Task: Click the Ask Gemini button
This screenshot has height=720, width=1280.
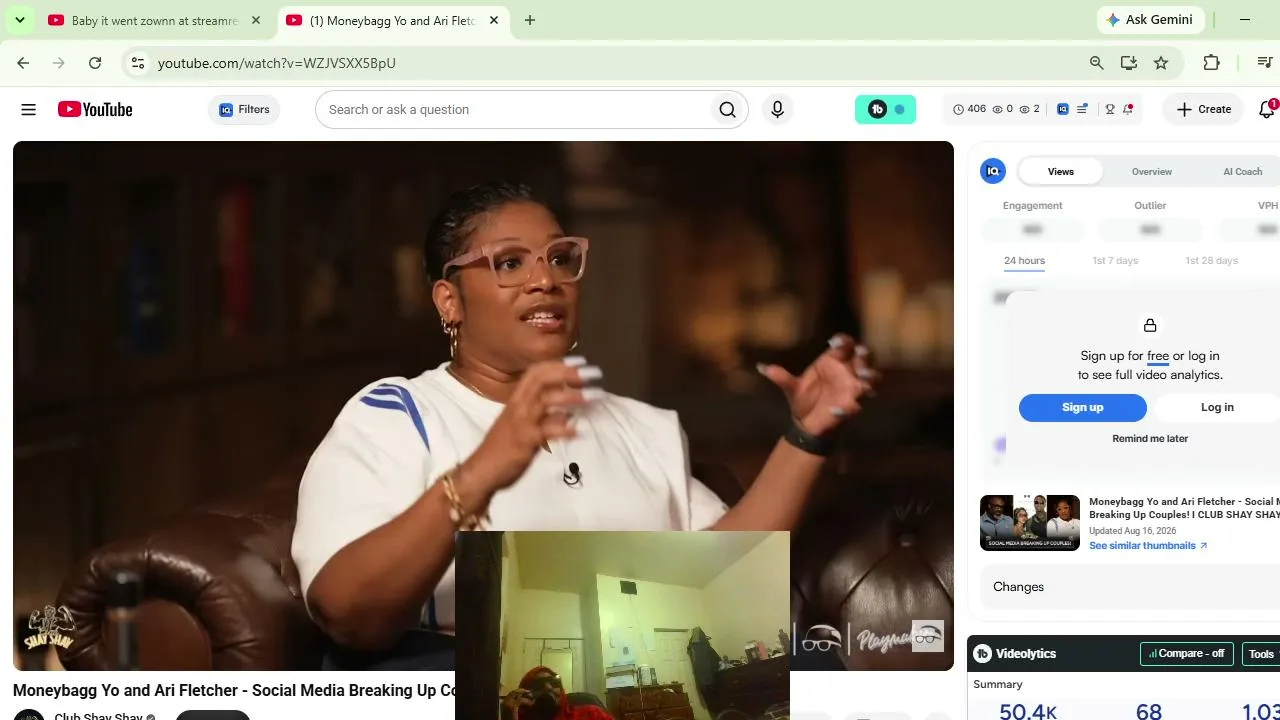Action: click(1149, 20)
